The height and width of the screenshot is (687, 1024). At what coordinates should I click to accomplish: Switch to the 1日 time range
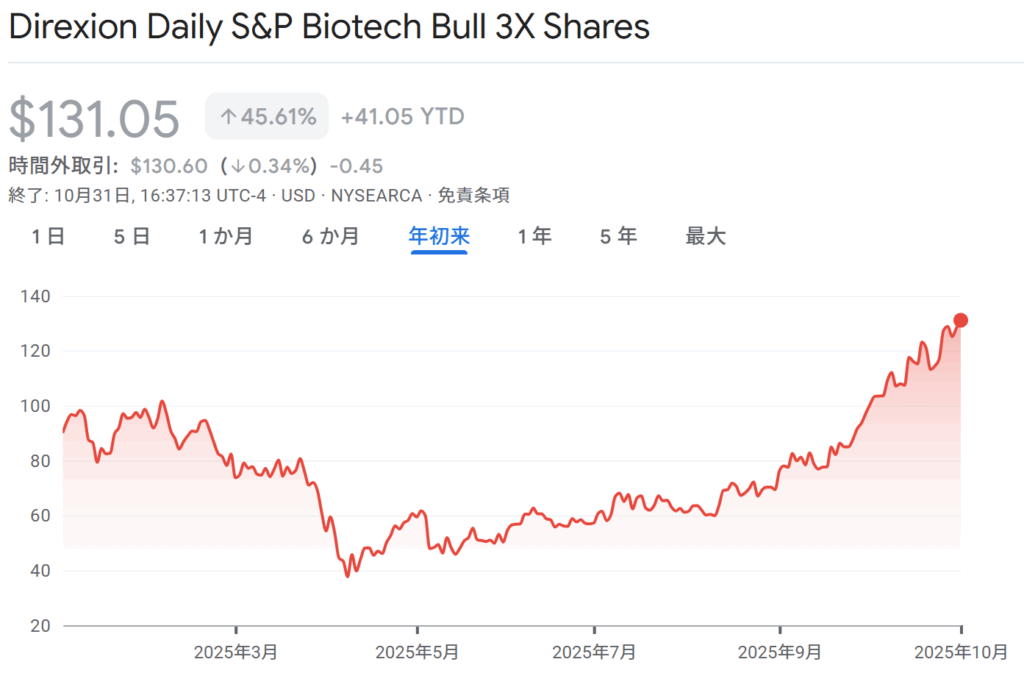pos(48,237)
